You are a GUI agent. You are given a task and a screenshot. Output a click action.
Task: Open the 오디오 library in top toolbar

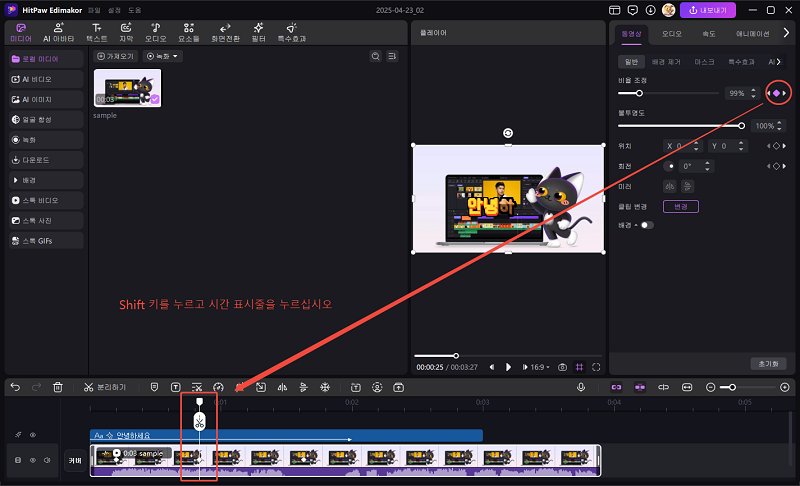(156, 33)
